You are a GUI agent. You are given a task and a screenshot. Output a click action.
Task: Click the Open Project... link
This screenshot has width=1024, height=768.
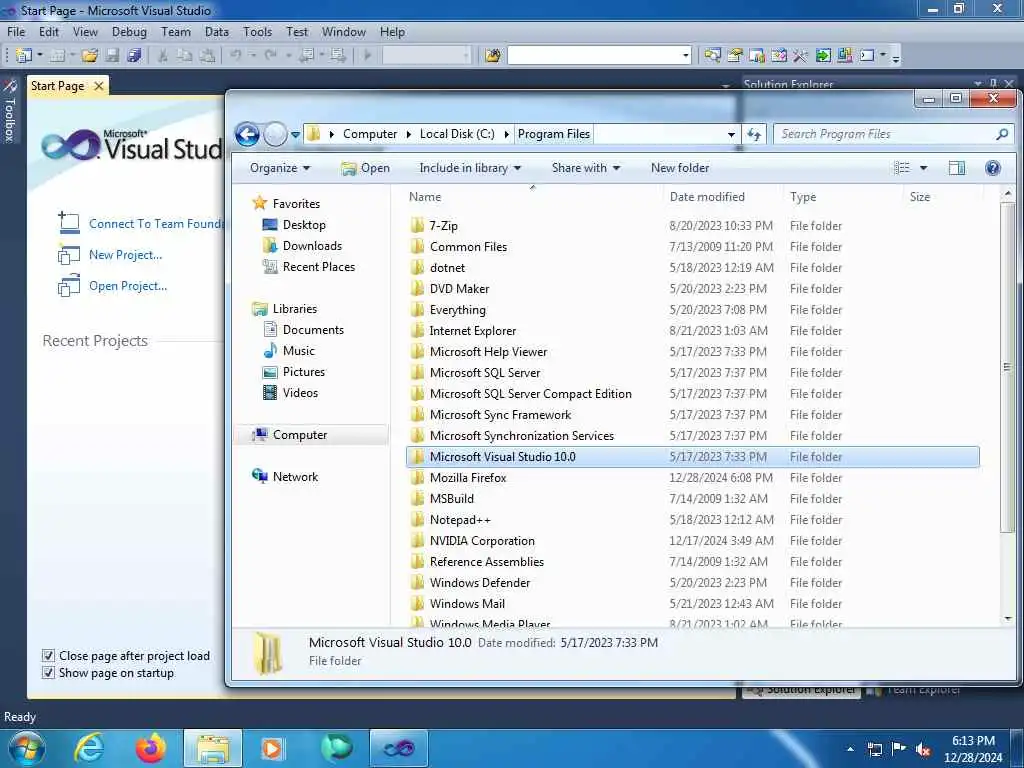[128, 286]
